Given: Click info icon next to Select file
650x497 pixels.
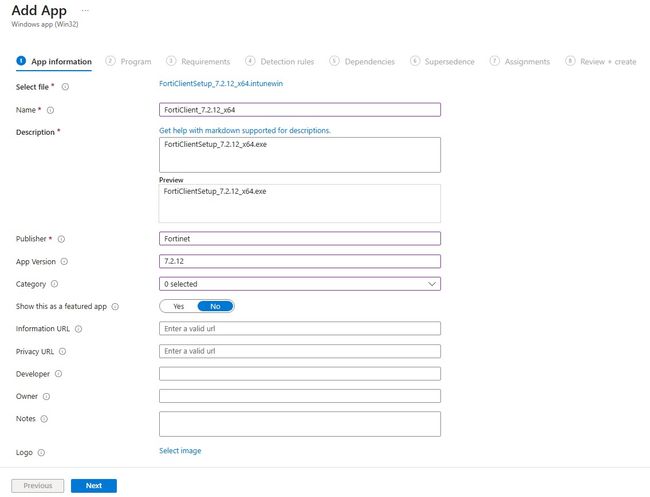Looking at the screenshot, I should [66, 87].
